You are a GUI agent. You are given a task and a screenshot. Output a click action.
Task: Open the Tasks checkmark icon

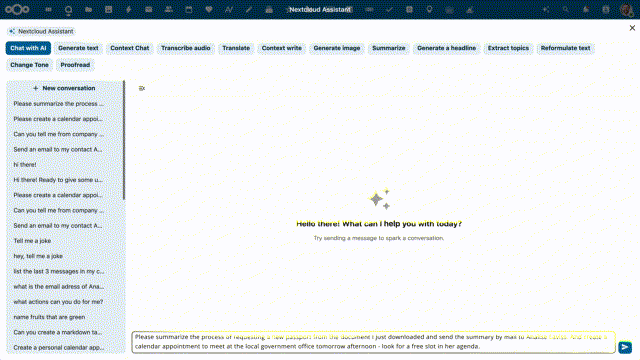[x=389, y=9]
